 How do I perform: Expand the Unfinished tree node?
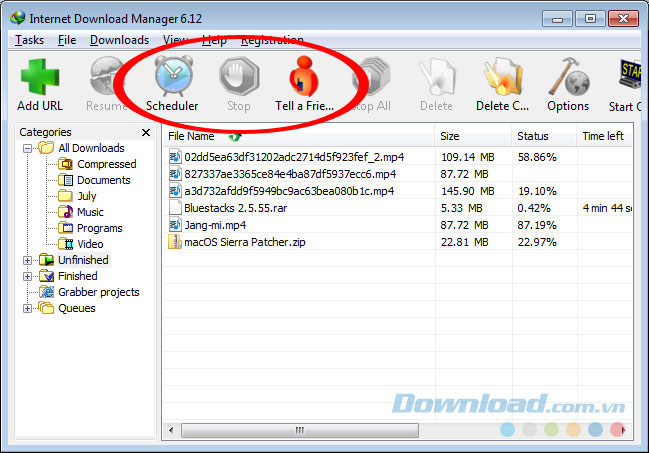click(x=27, y=260)
